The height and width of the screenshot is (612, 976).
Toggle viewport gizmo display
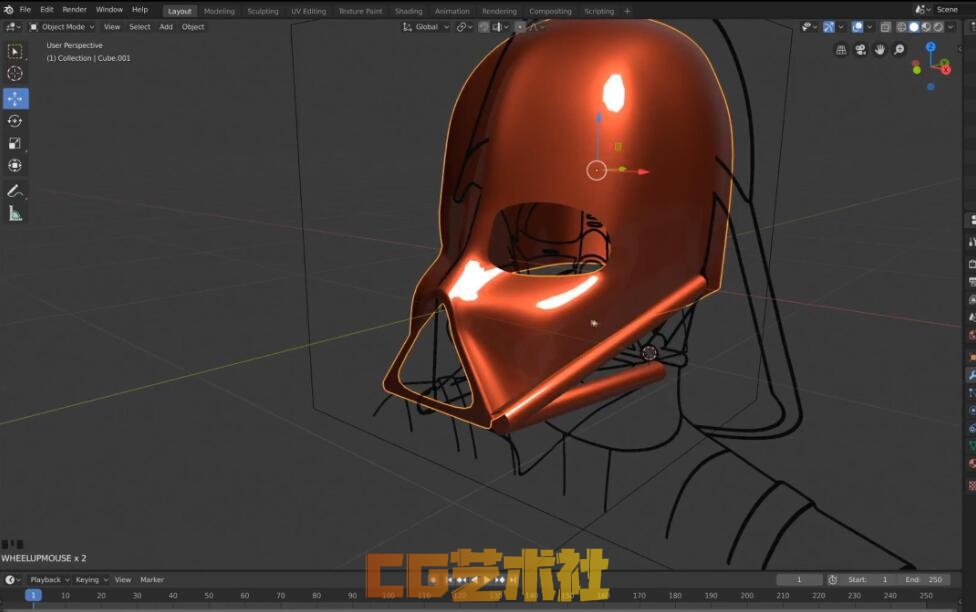point(828,27)
